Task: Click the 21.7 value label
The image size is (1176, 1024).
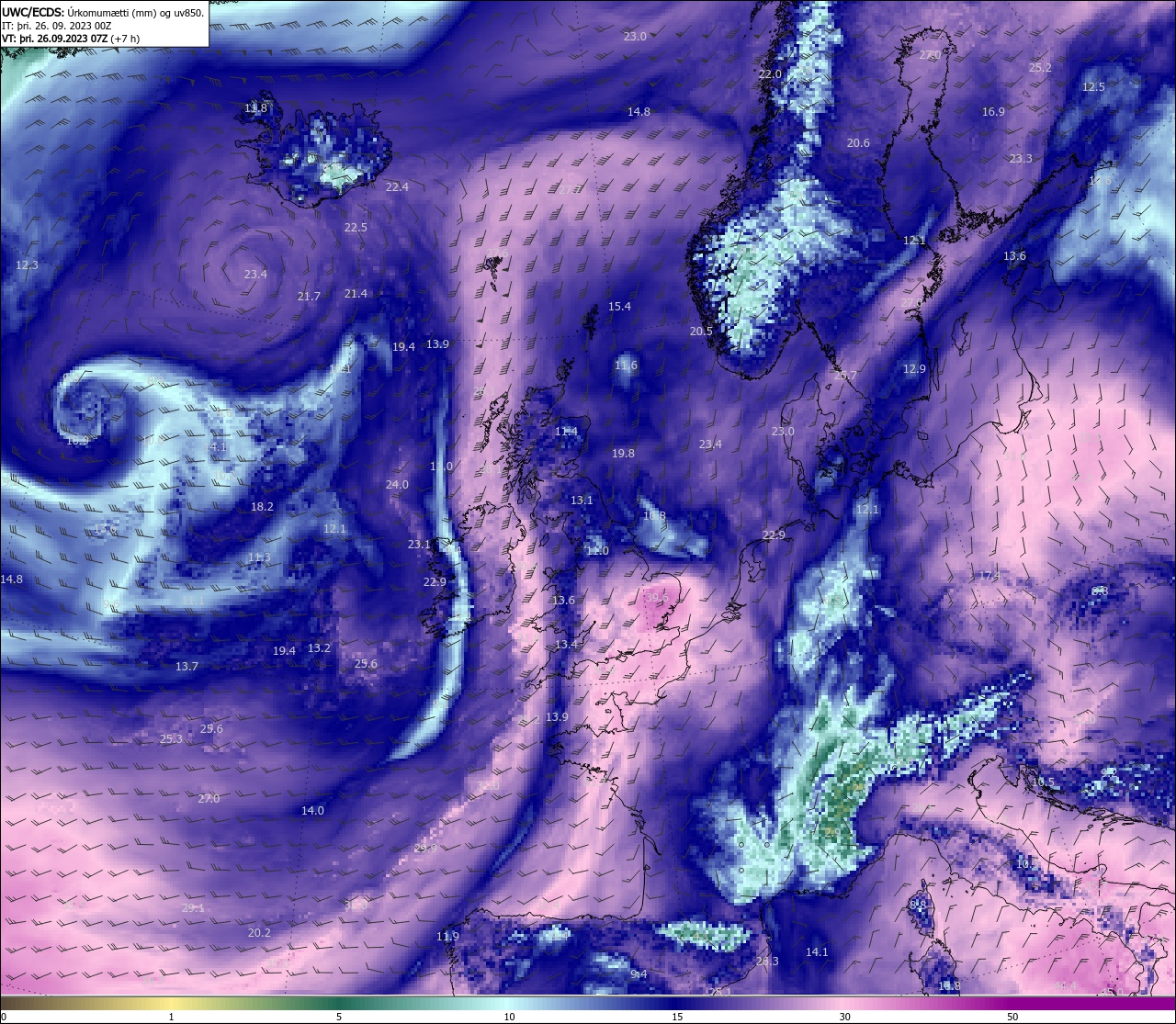Action: [x=309, y=297]
